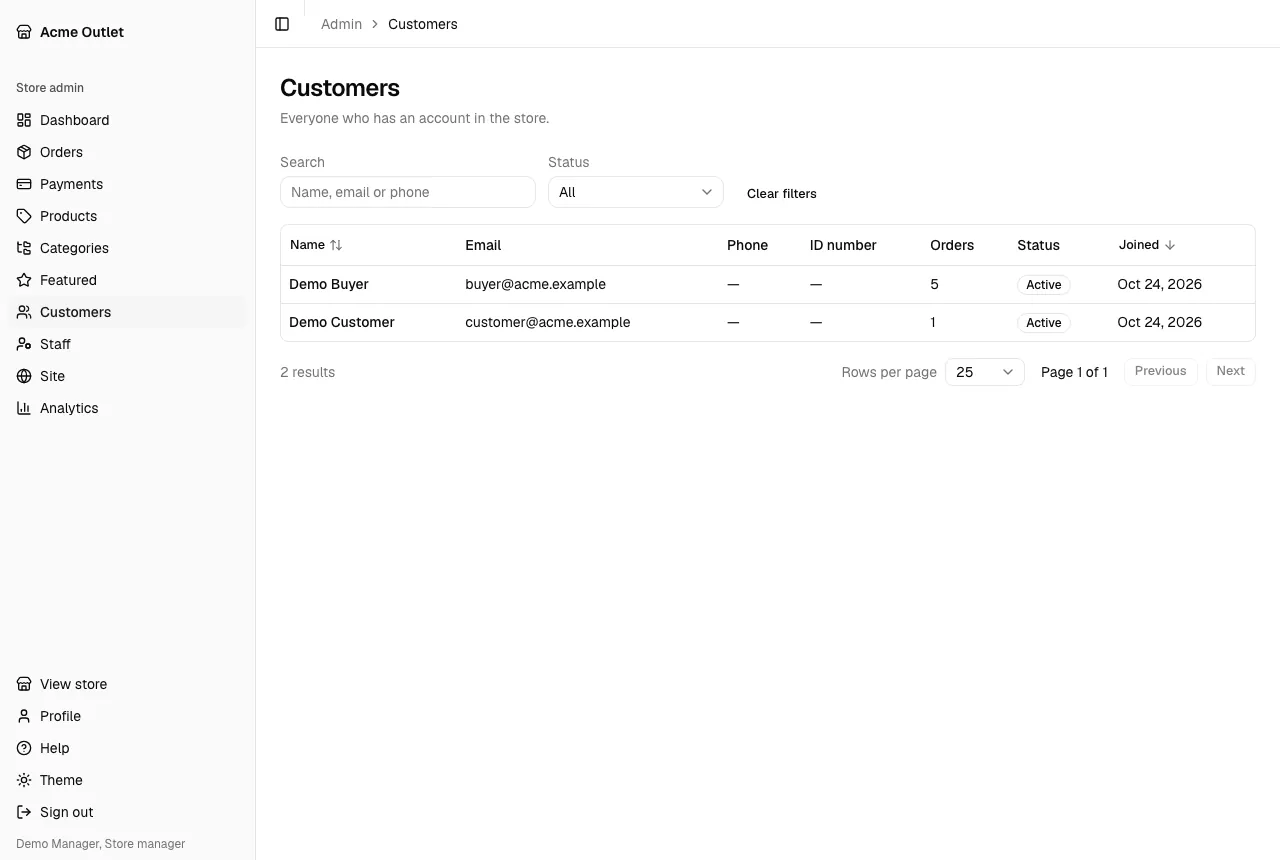1280x860 pixels.
Task: Click the Acme Outlet store logo icon
Action: pos(24,32)
